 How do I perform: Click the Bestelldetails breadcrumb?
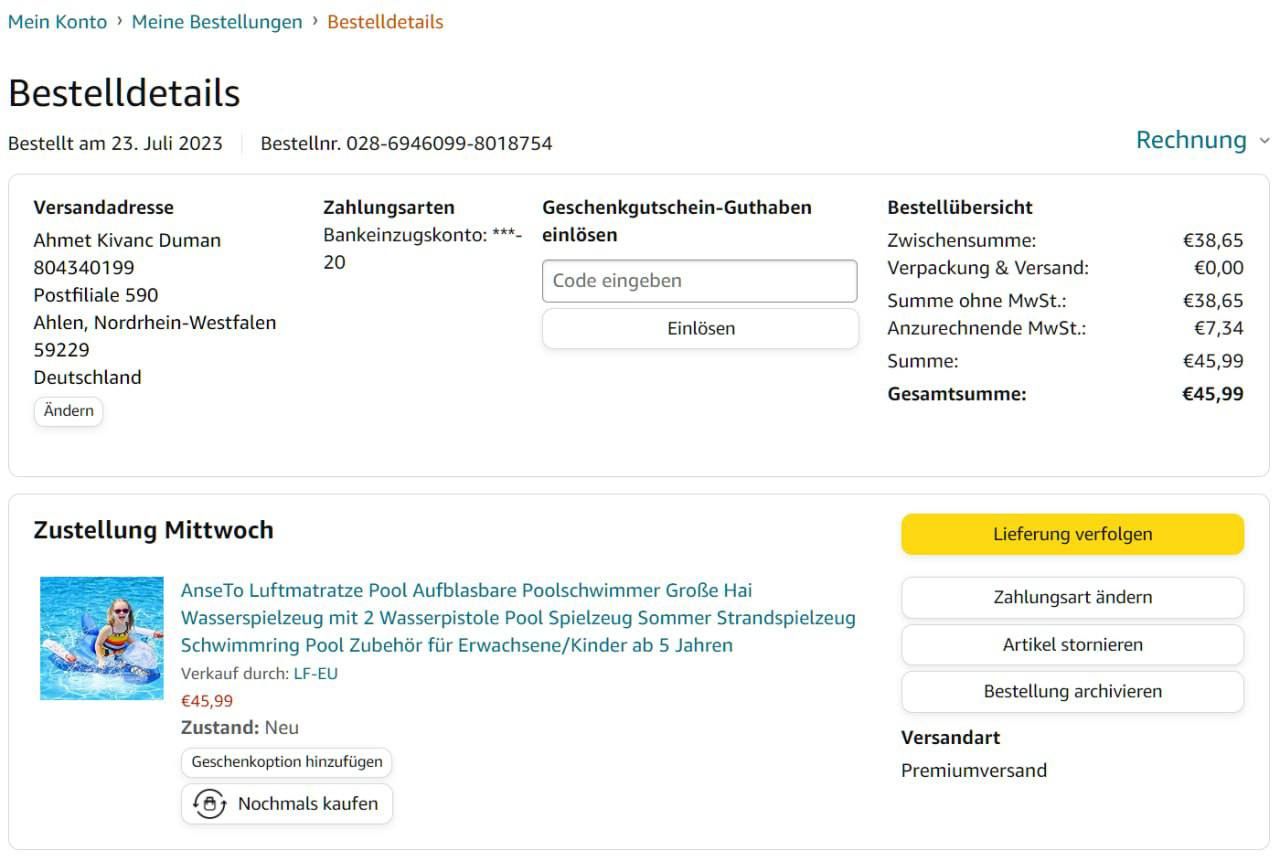(x=385, y=22)
